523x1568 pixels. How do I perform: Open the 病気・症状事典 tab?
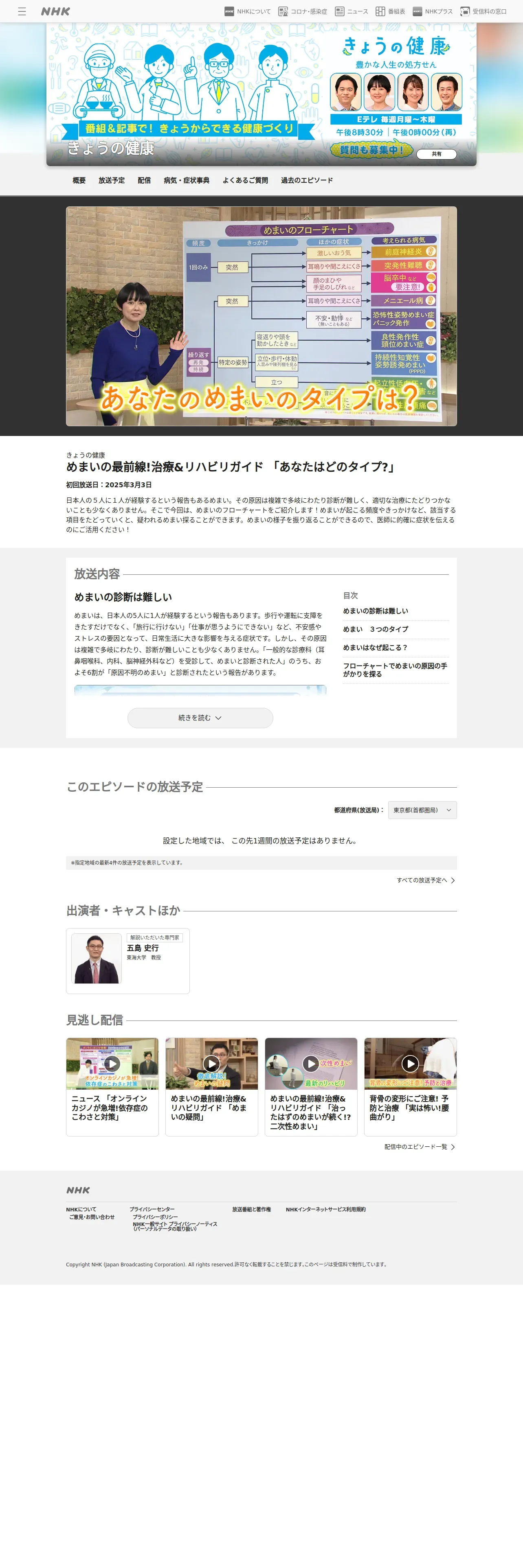(x=186, y=181)
